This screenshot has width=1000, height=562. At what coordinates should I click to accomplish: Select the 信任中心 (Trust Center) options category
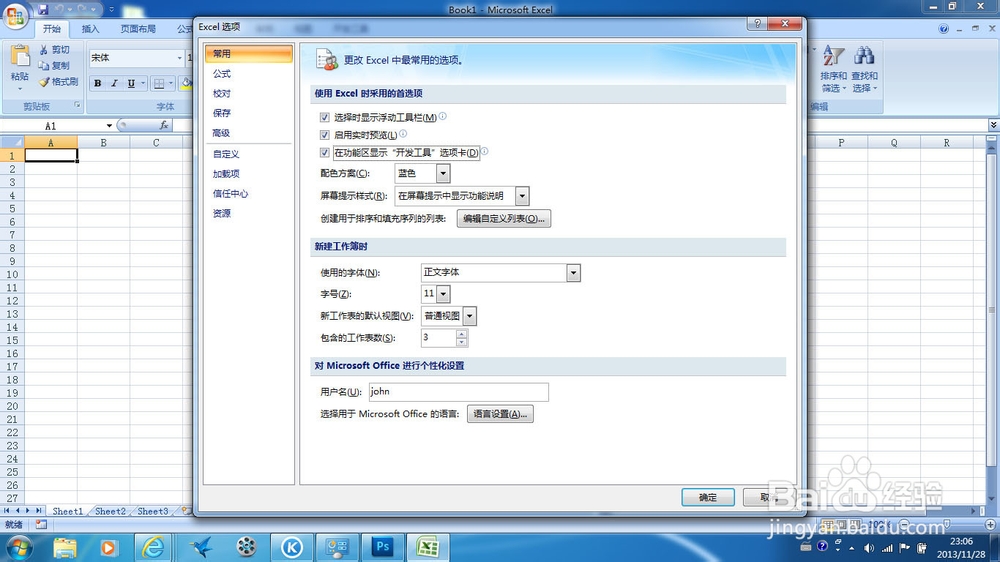tap(230, 193)
